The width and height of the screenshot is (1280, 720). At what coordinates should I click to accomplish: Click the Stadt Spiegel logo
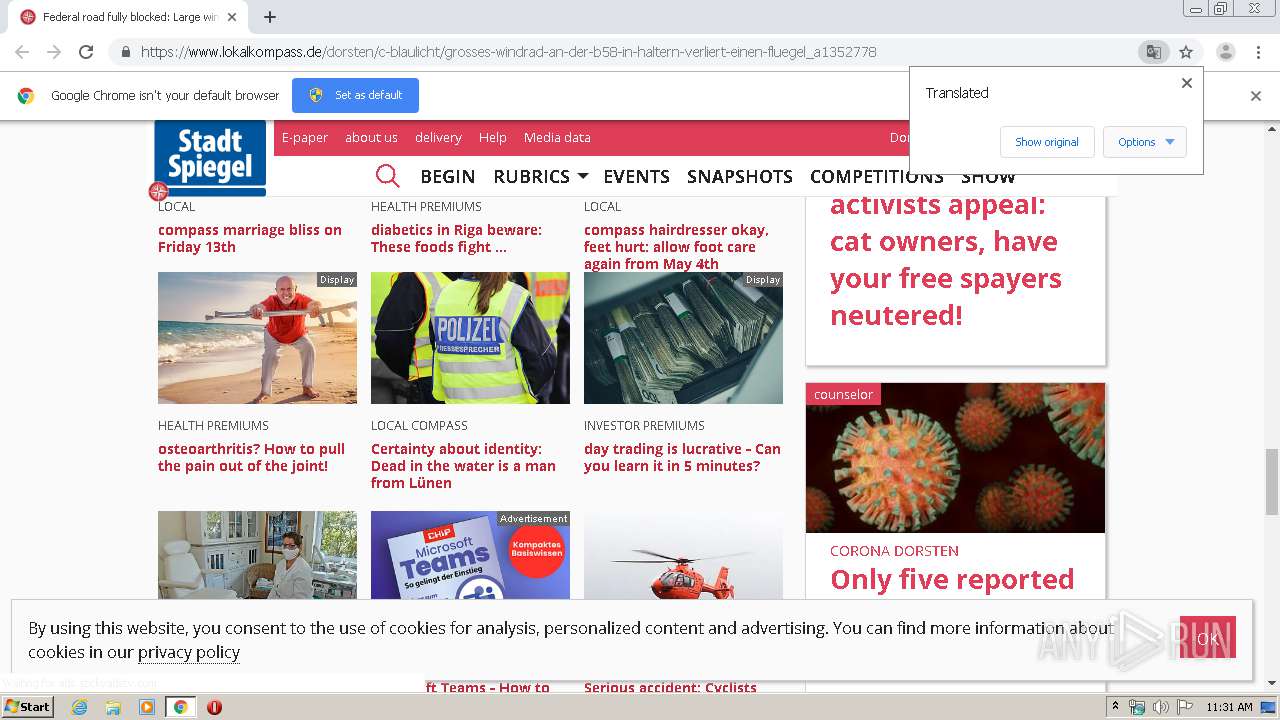(210, 157)
